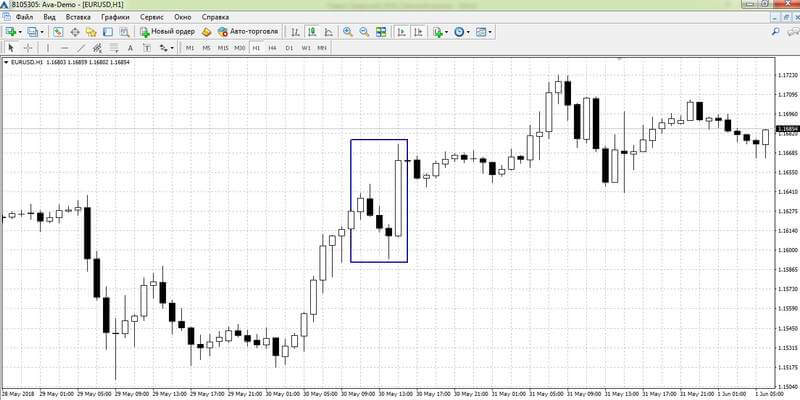Image resolution: width=800 pixels, height=400 pixels.
Task: Zoom out with magnifier minus icon
Action: pyautogui.click(x=364, y=32)
